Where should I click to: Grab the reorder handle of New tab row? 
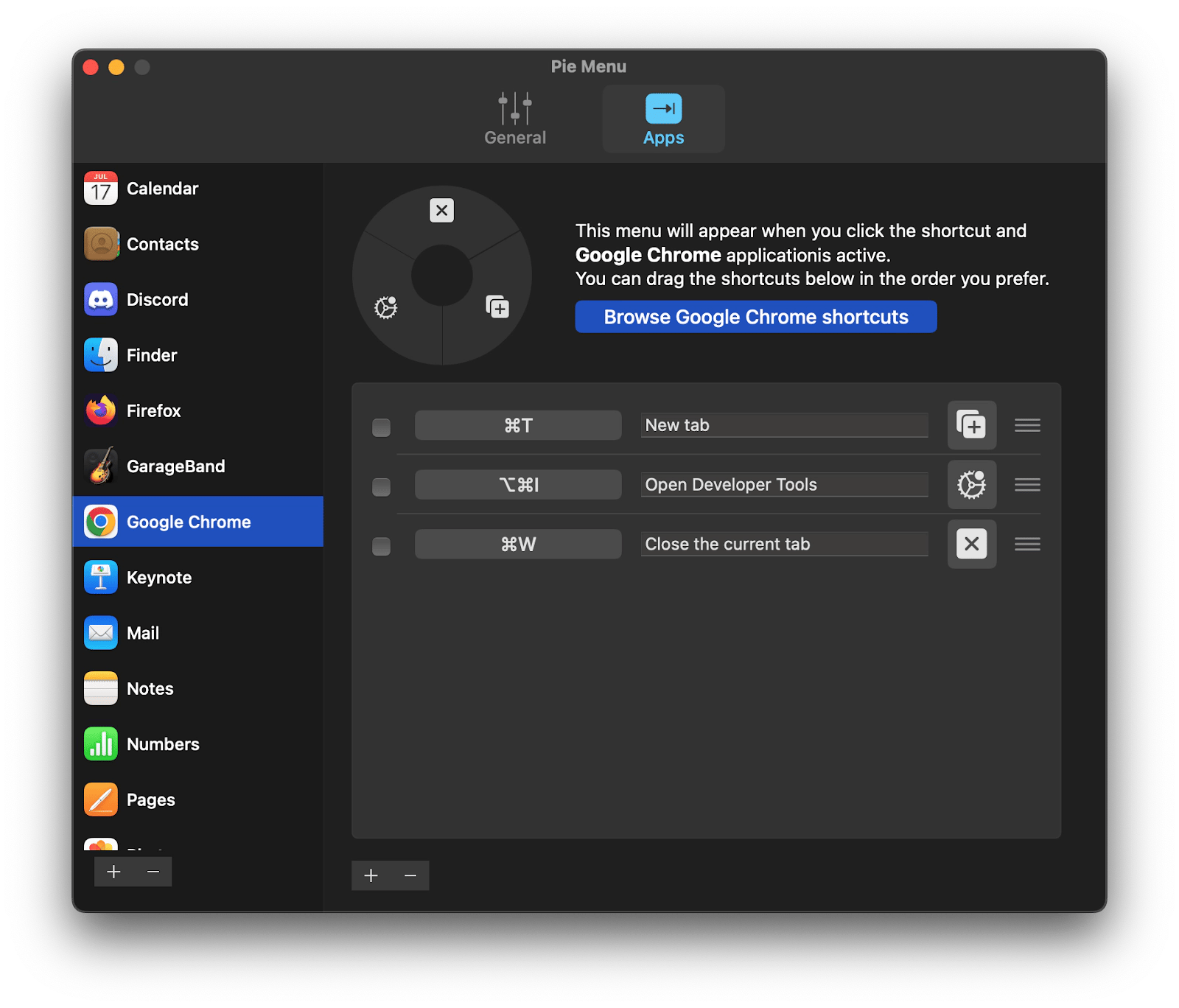click(x=1027, y=425)
